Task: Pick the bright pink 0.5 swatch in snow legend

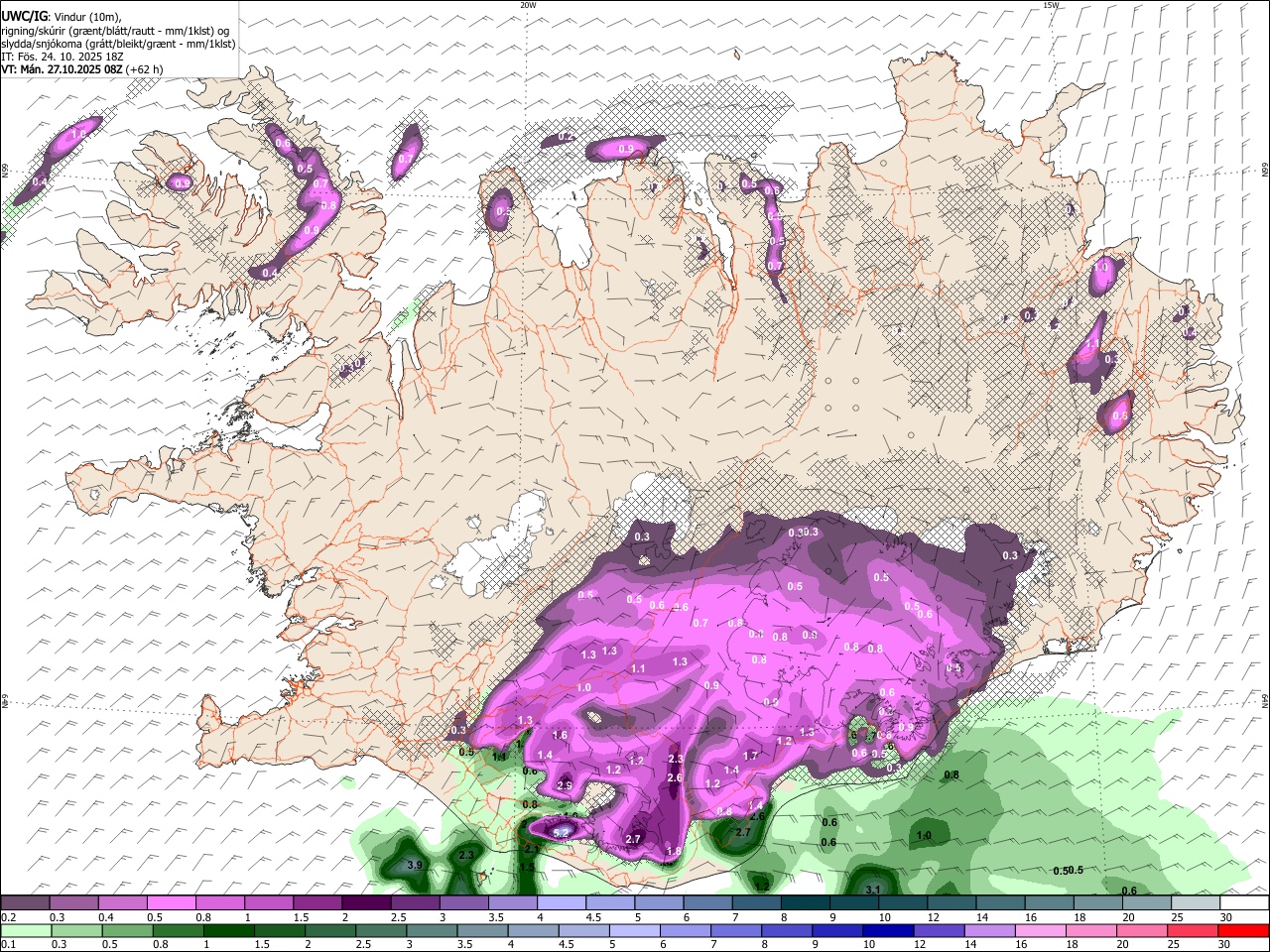Action: [171, 903]
